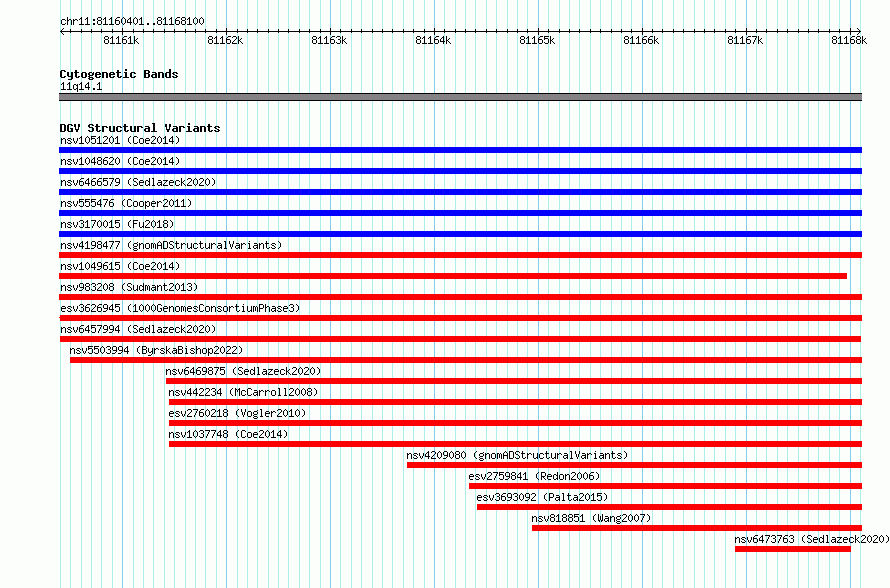Select the red bar under nsv442234
Image resolution: width=890 pixels, height=588 pixels.
(x=515, y=402)
